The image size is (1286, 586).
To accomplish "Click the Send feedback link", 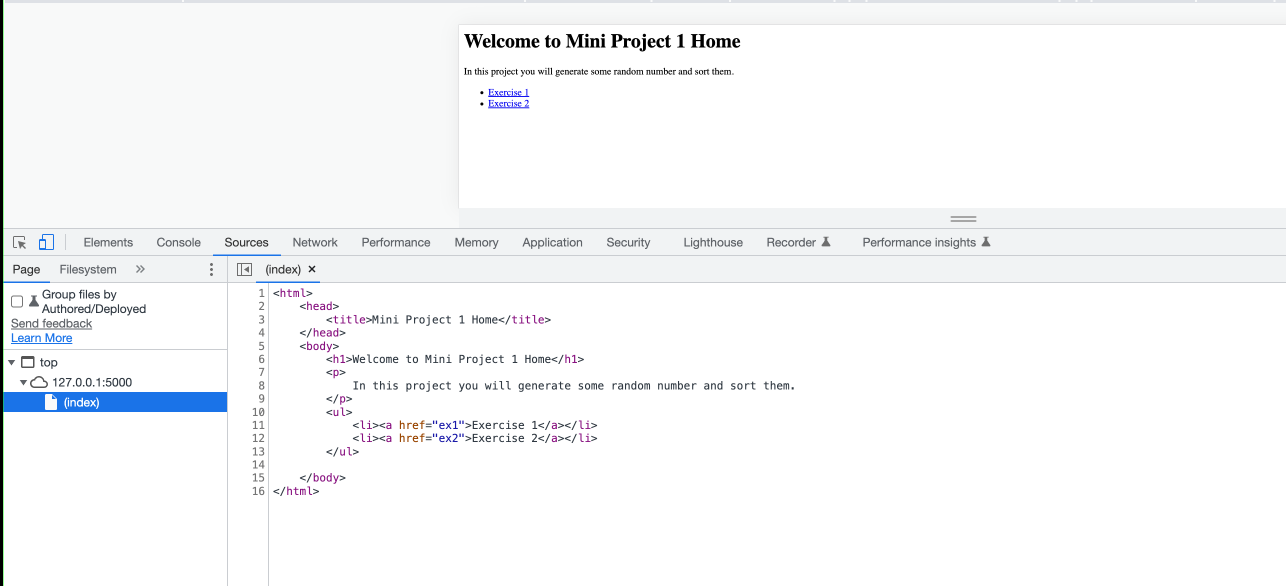I will click(x=51, y=323).
